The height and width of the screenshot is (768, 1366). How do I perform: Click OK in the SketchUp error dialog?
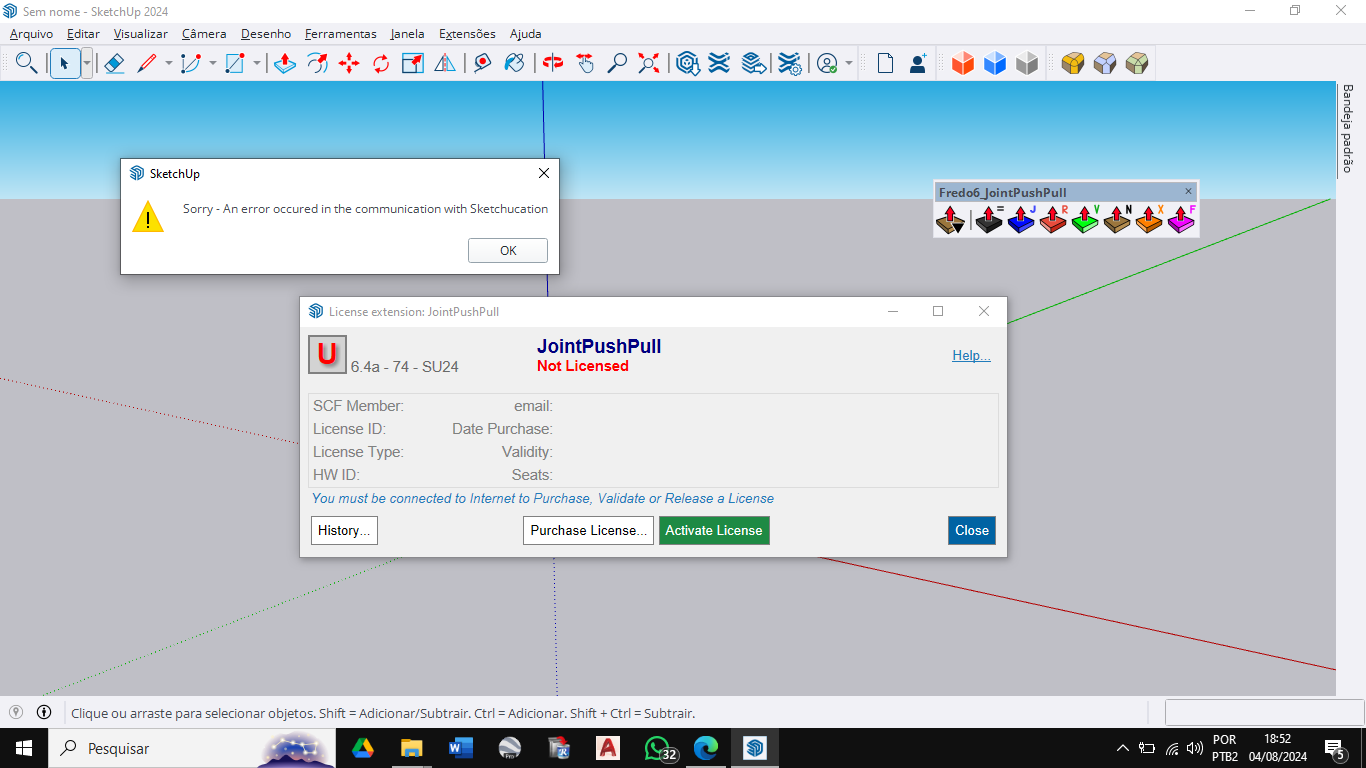[x=508, y=251]
